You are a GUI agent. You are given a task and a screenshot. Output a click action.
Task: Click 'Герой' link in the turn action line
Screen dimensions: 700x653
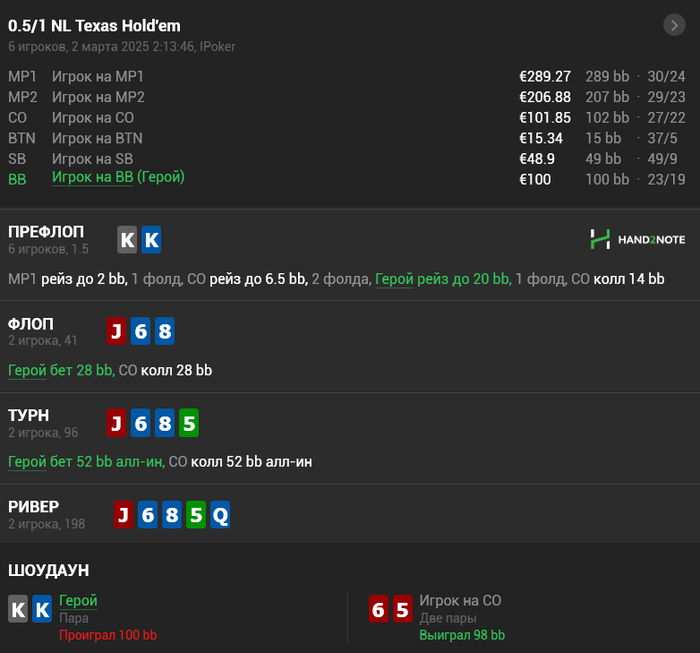pyautogui.click(x=27, y=462)
